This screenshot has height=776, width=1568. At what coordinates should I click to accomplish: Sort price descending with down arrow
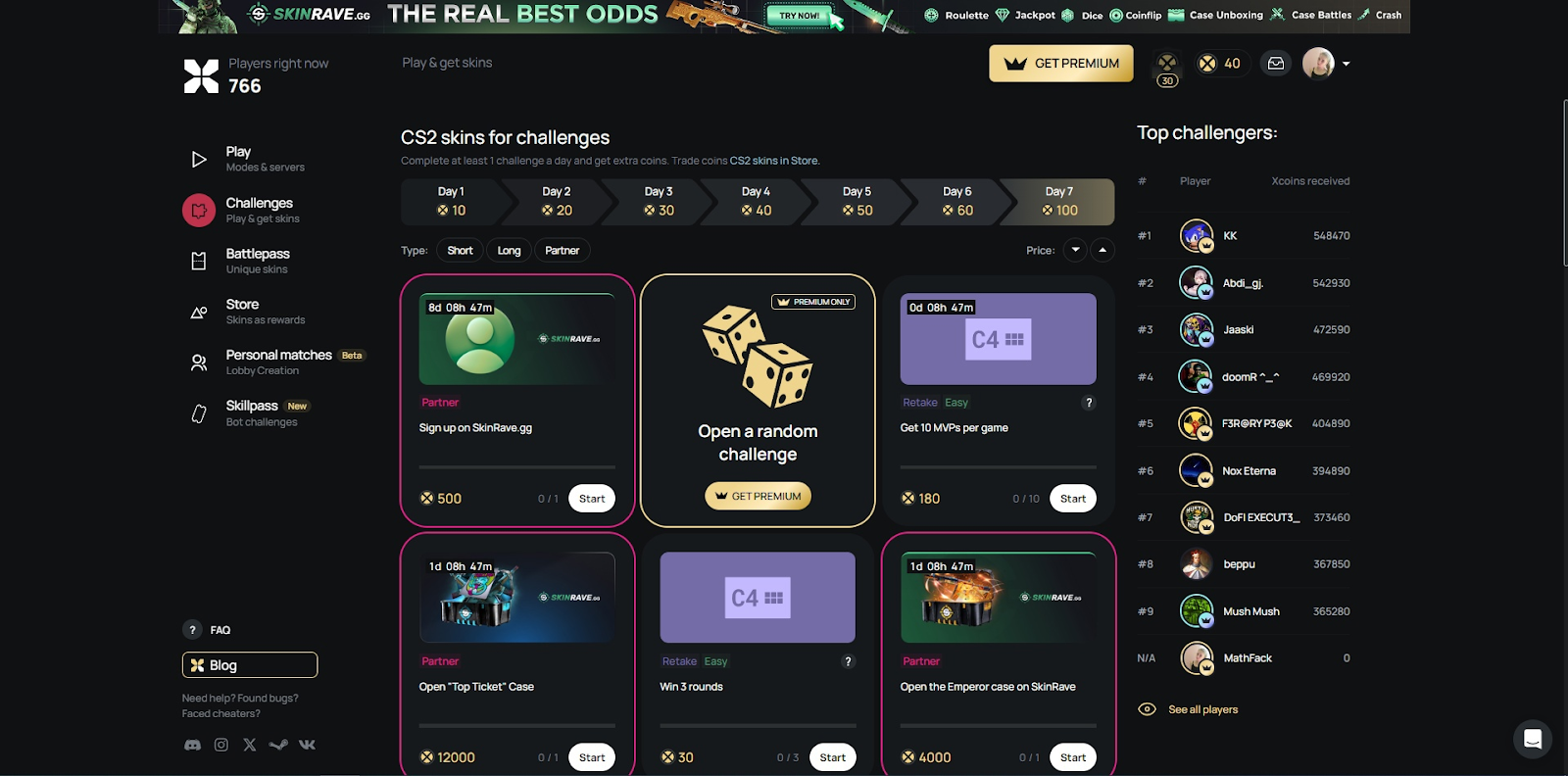[1075, 250]
